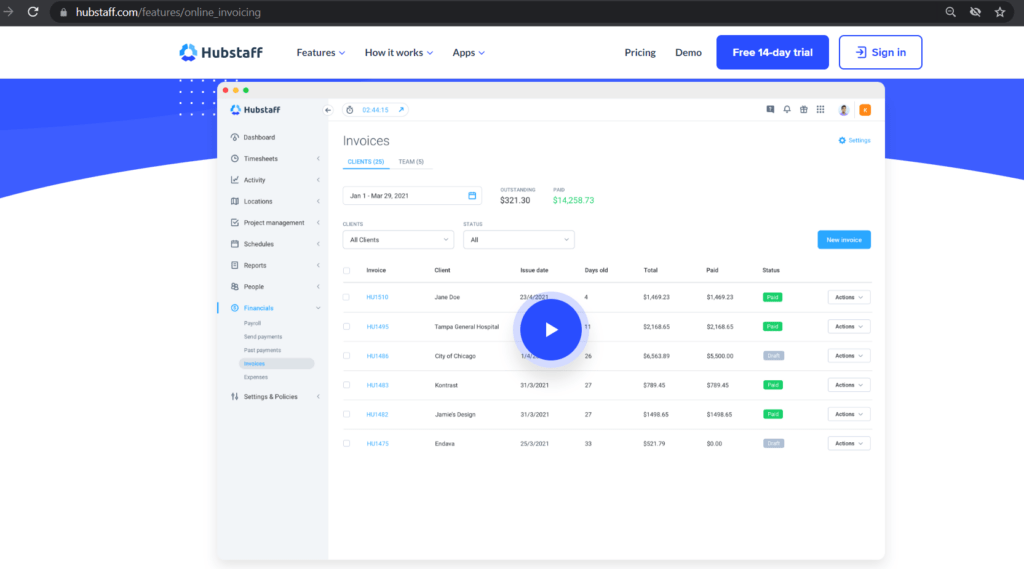The width and height of the screenshot is (1024, 569).
Task: Click the Hubstaff logo in site header
Action: [x=221, y=52]
